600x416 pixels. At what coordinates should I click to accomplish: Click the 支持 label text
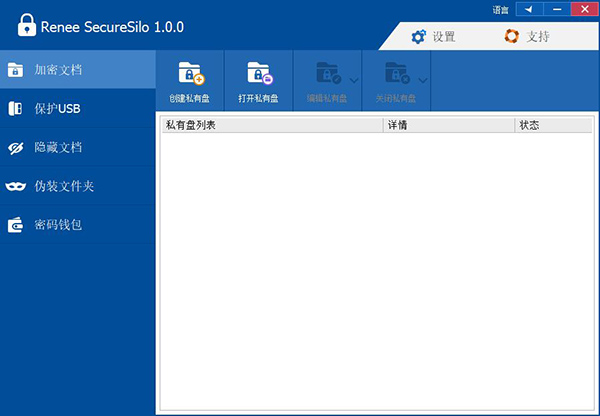538,37
